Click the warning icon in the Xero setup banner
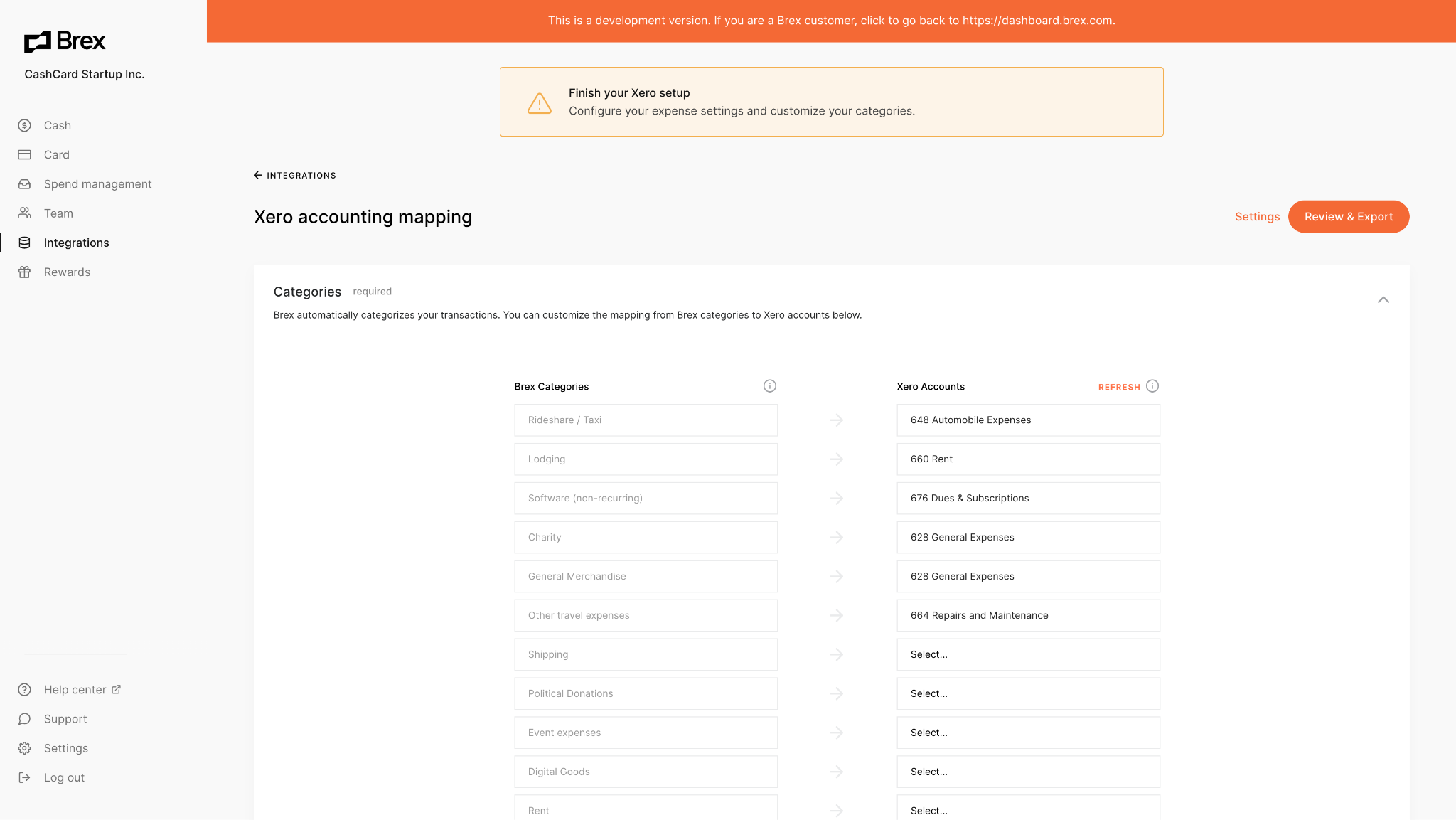Image resolution: width=1456 pixels, height=820 pixels. 540,102
